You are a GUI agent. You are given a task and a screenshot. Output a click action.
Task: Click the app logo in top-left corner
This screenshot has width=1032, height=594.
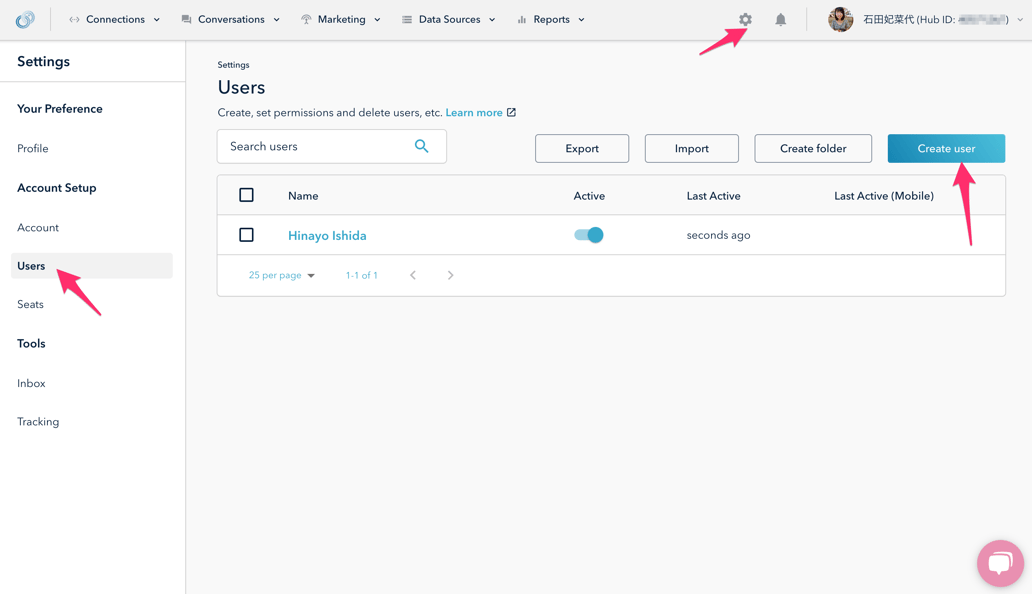25,20
